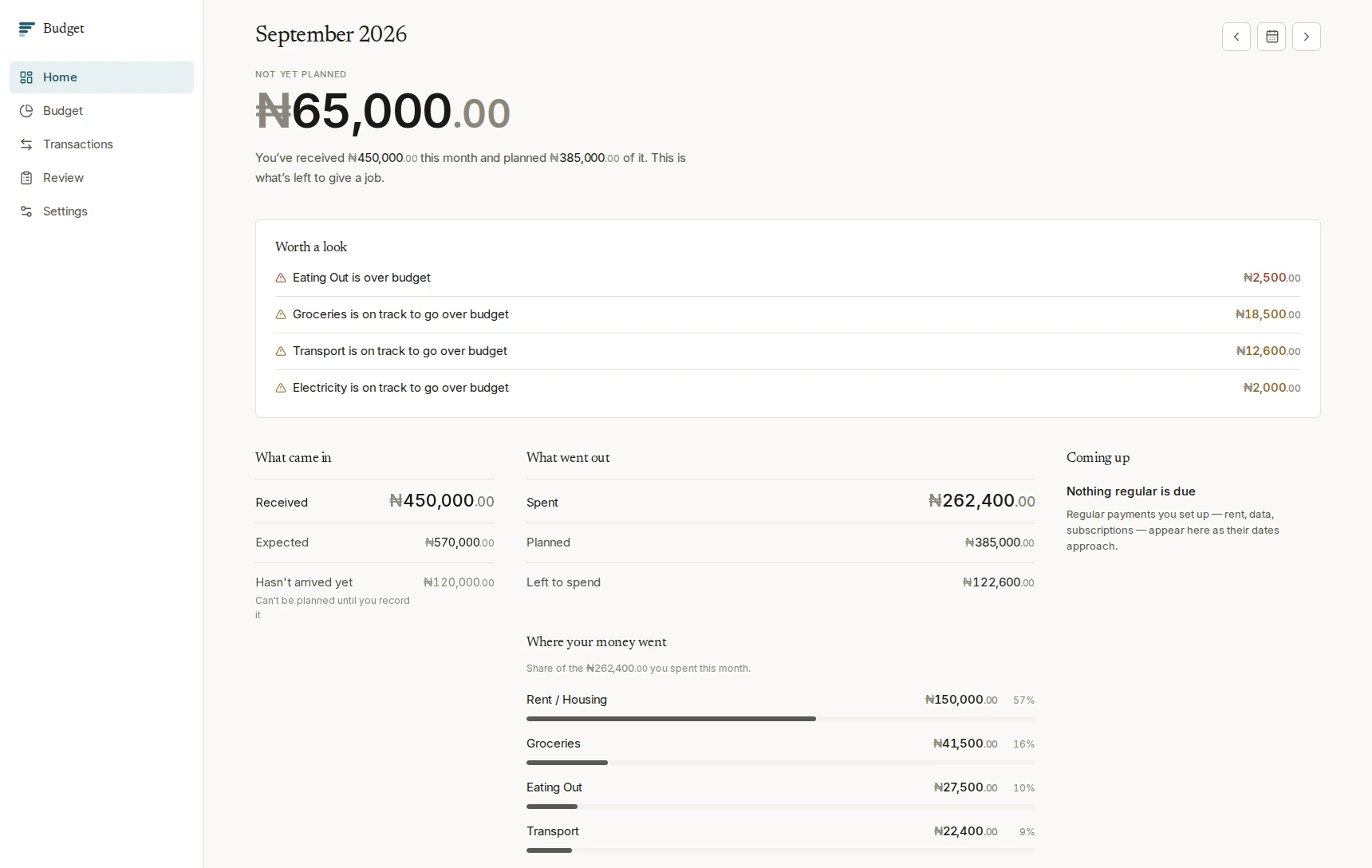Viewport: 1372px width, 868px height.
Task: Go to the next month
Action: pos(1307,37)
